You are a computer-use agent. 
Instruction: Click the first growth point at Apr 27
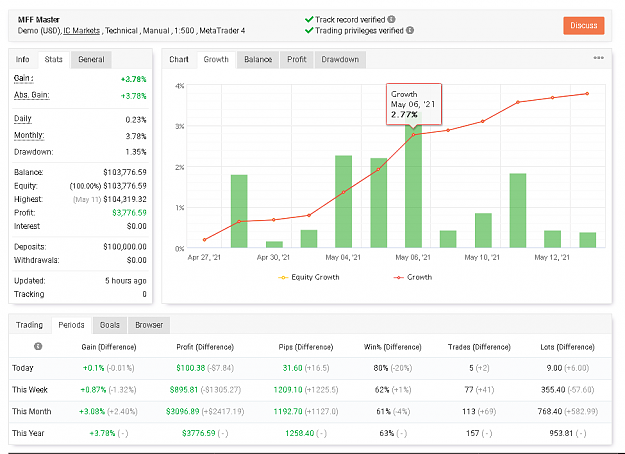tap(204, 240)
